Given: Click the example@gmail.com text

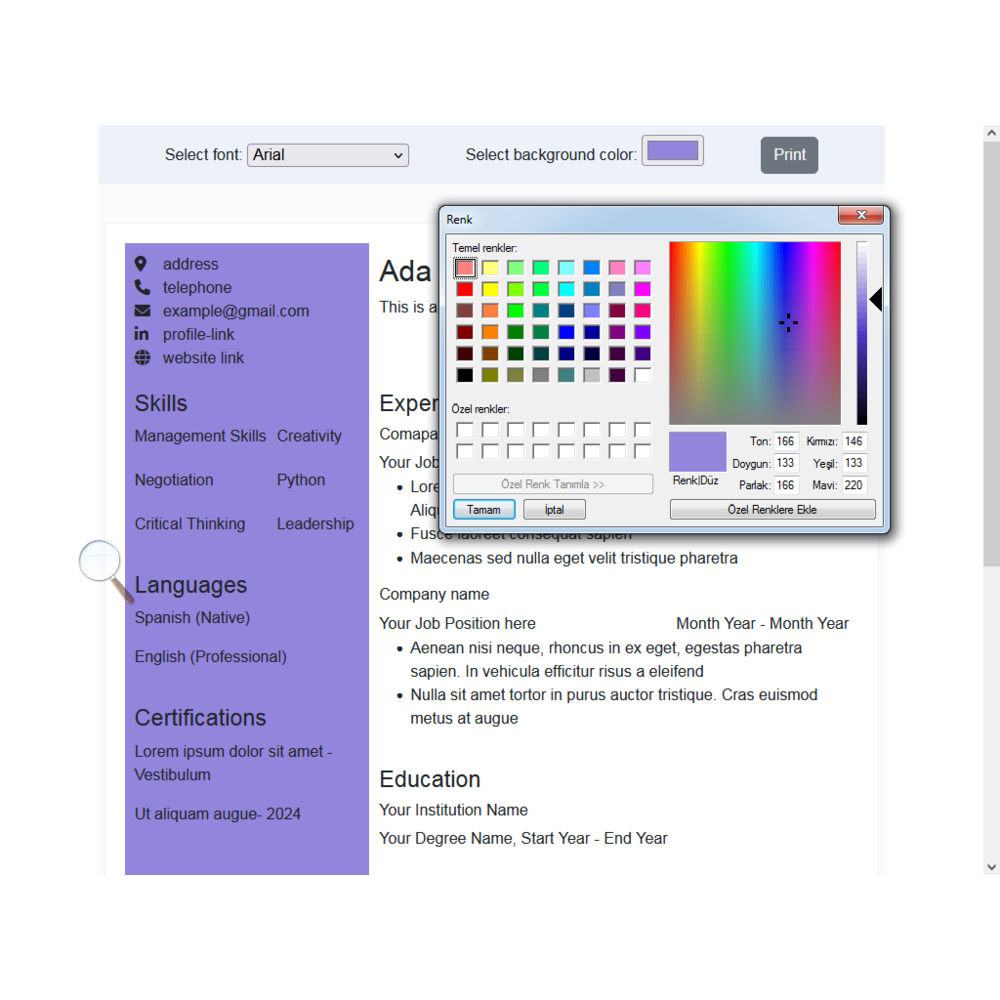Looking at the screenshot, I should click(236, 311).
